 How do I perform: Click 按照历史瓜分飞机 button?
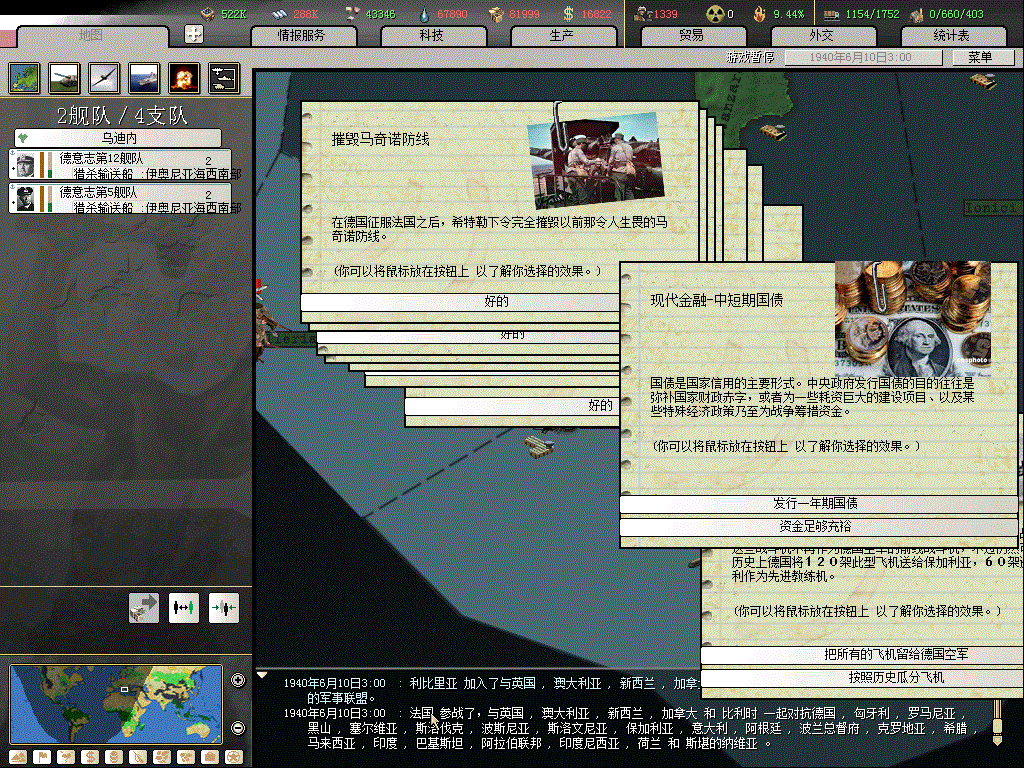tap(860, 678)
